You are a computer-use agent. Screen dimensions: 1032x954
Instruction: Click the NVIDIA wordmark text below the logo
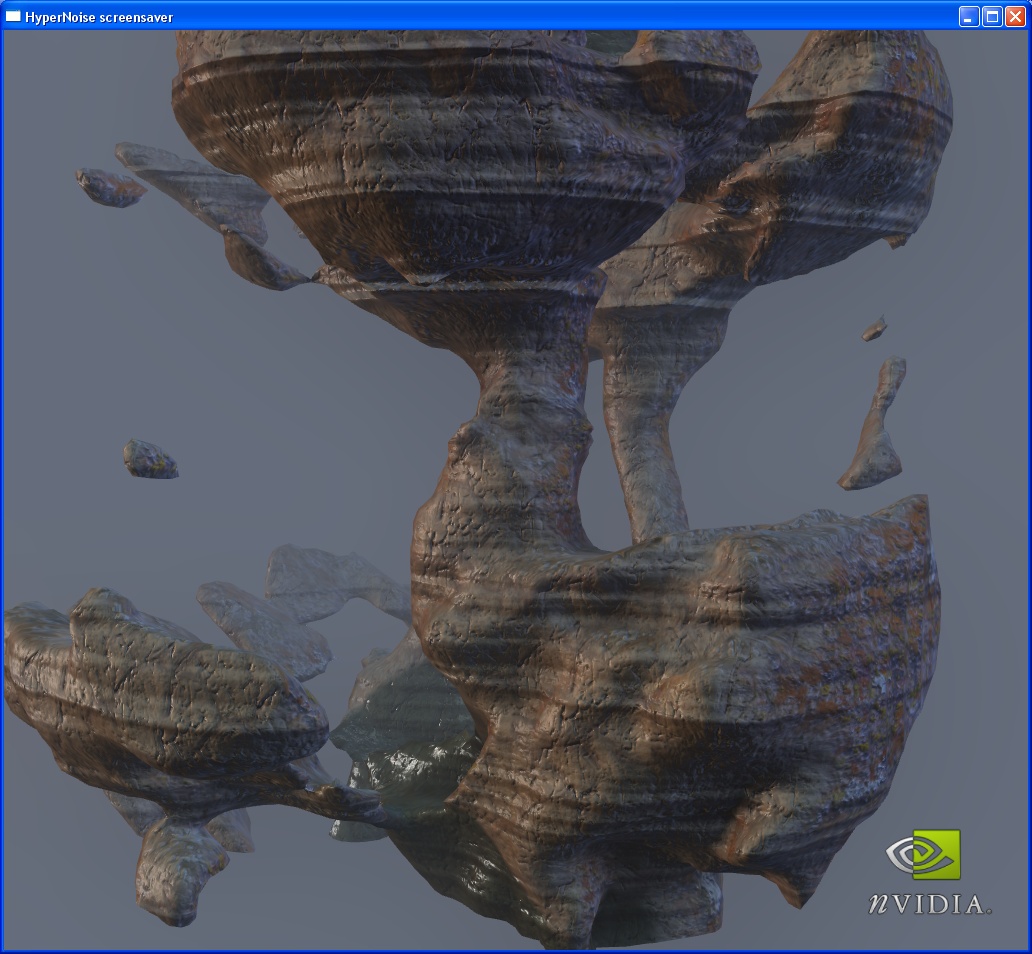(x=929, y=904)
